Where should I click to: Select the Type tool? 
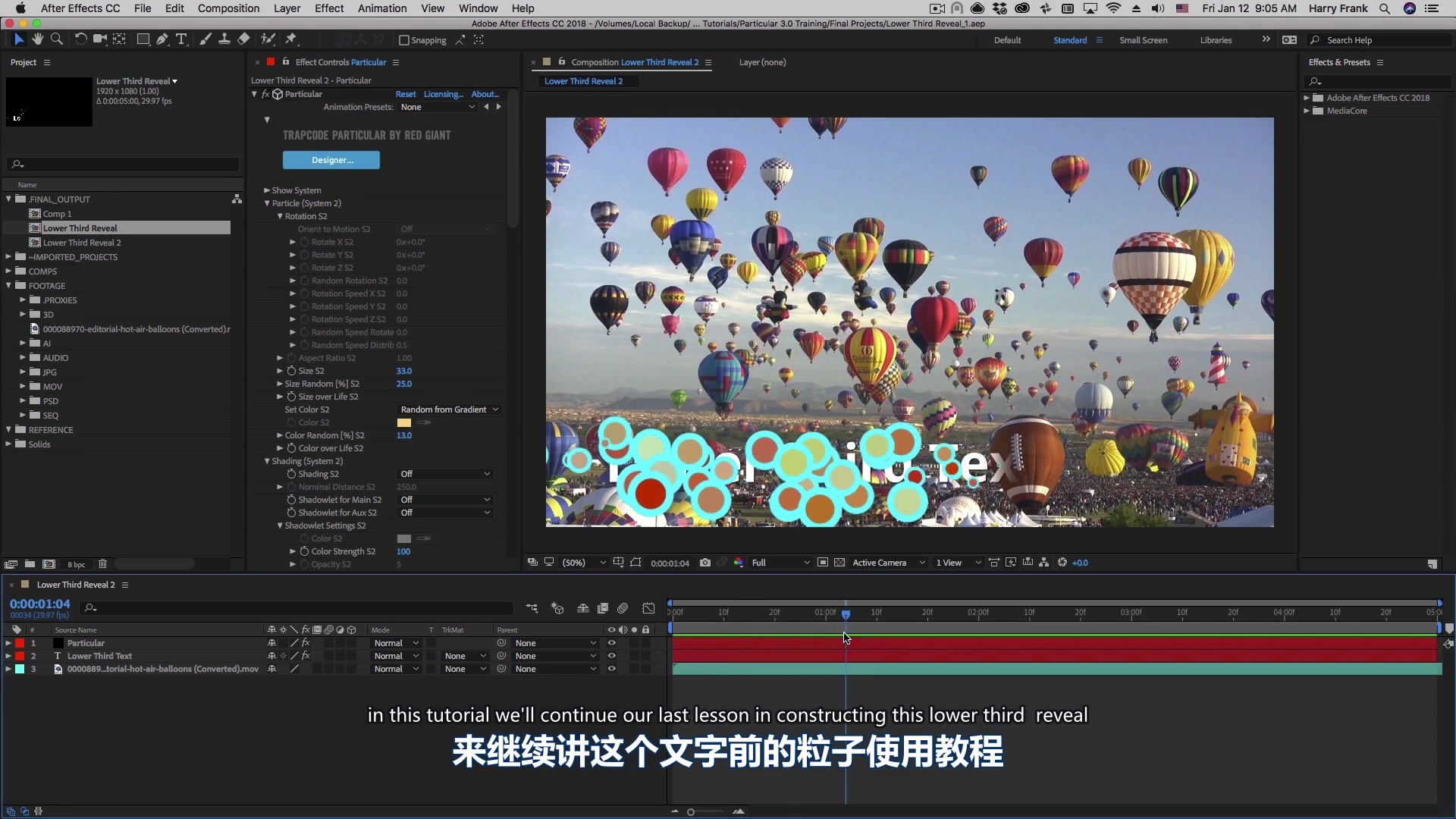pos(181,39)
